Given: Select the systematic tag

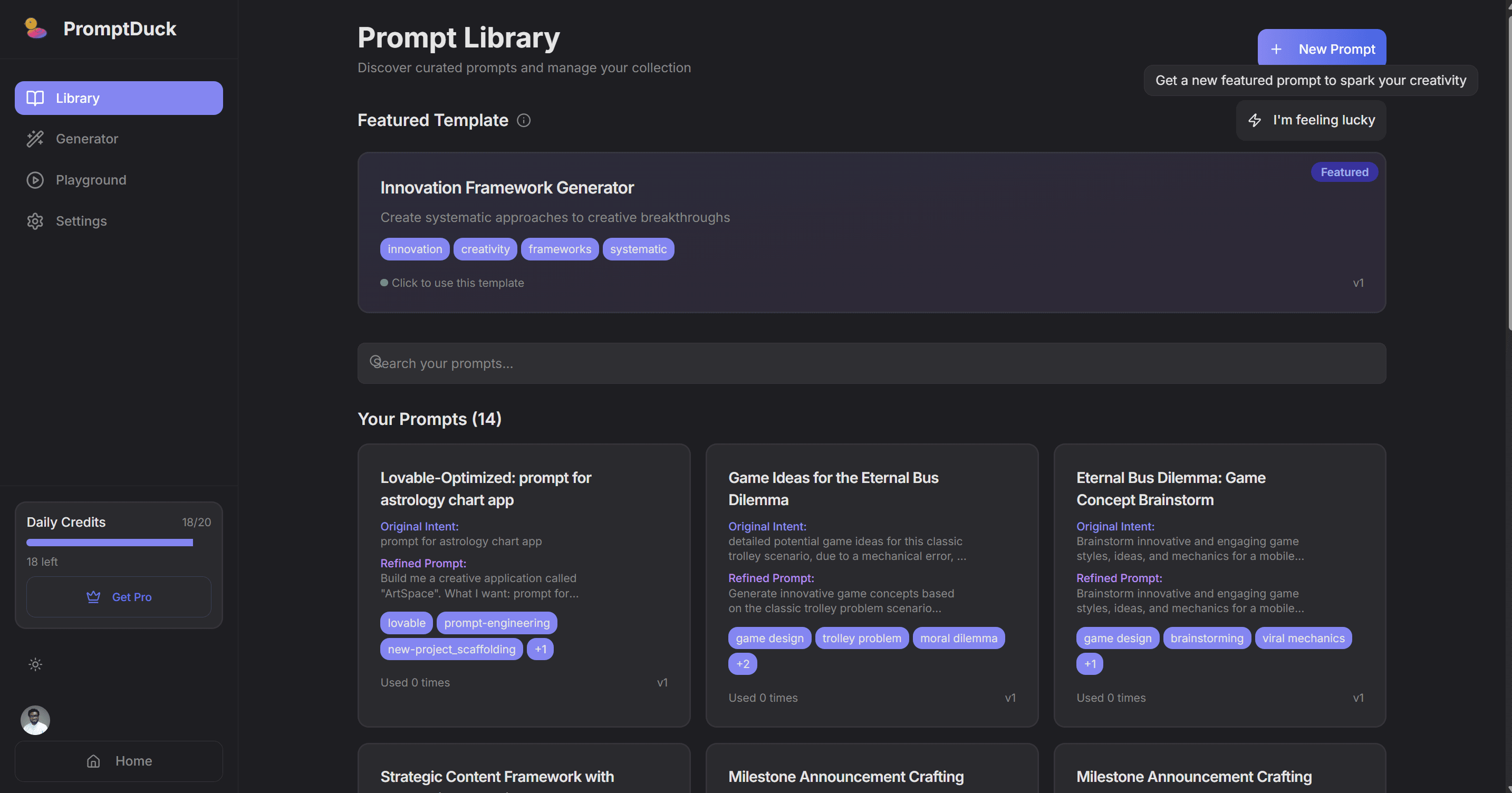Looking at the screenshot, I should tap(638, 249).
